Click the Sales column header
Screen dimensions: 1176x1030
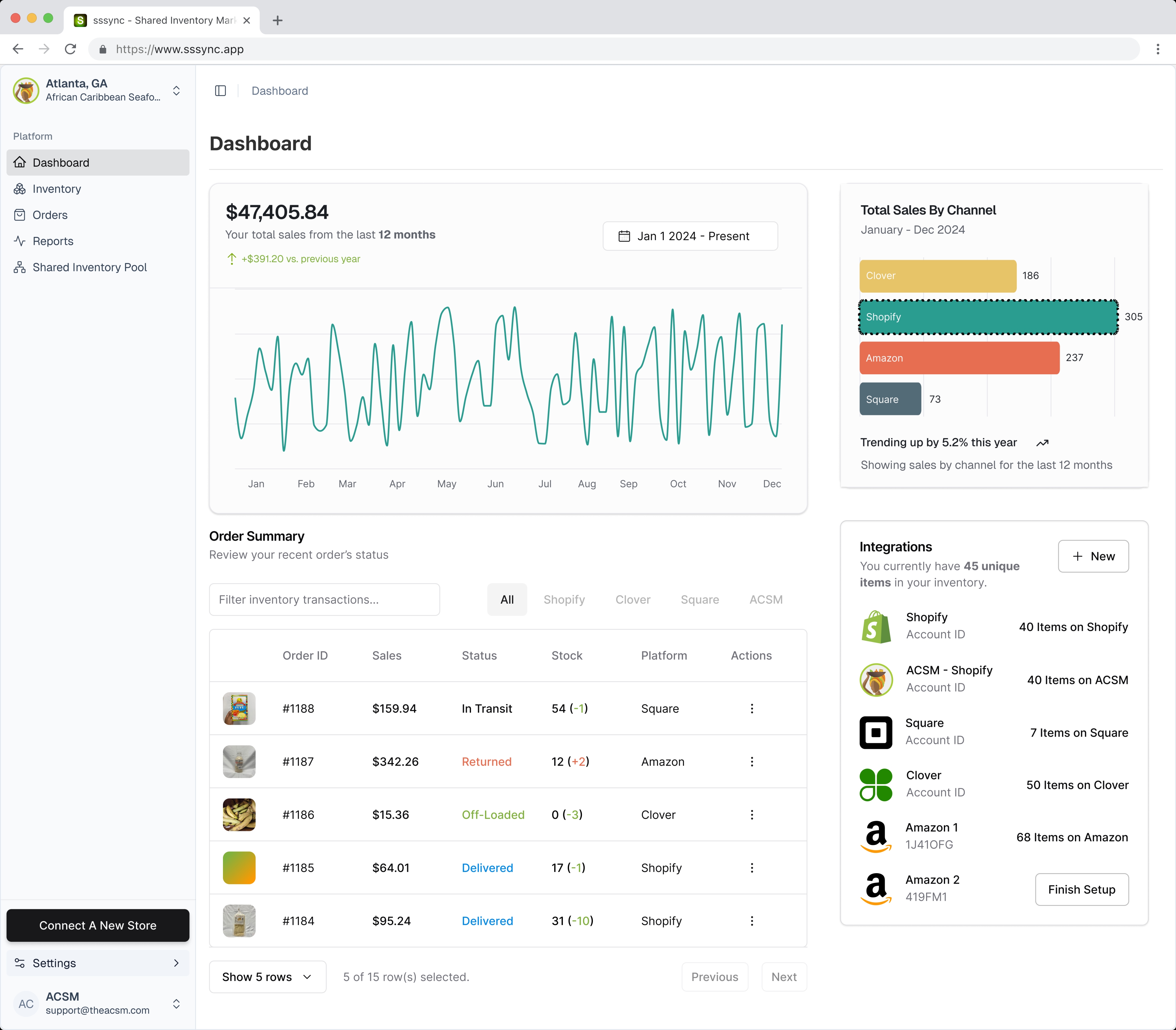pyautogui.click(x=387, y=656)
